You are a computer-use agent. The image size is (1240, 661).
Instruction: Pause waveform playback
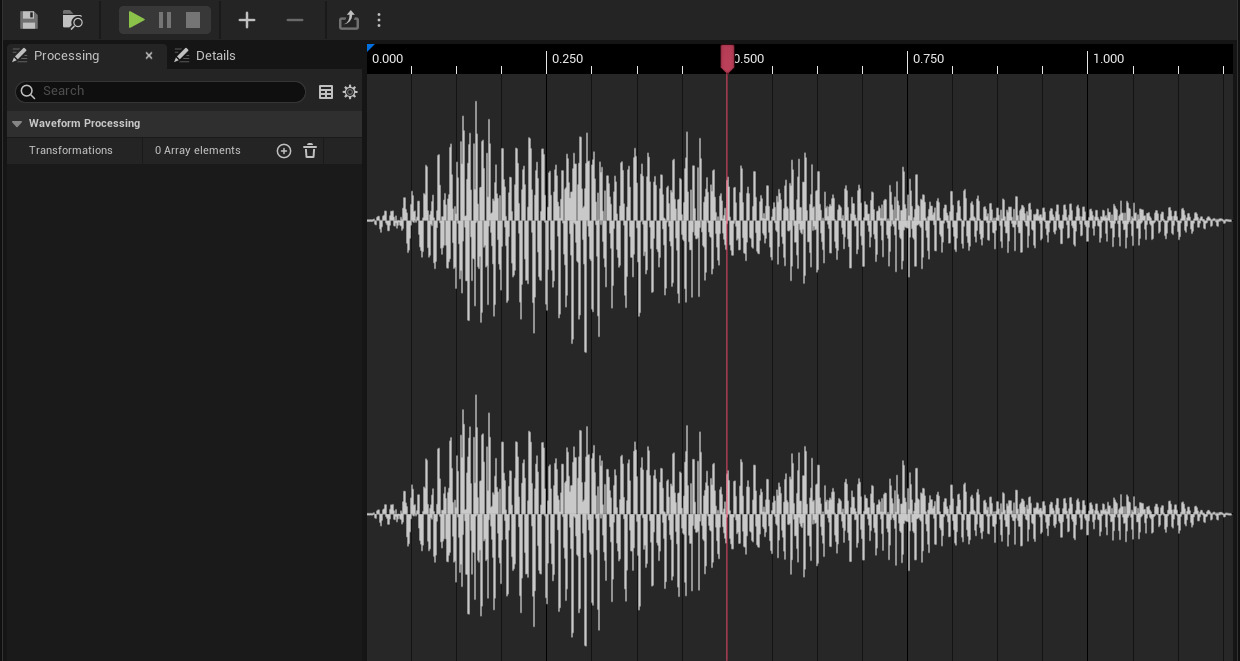(x=163, y=19)
